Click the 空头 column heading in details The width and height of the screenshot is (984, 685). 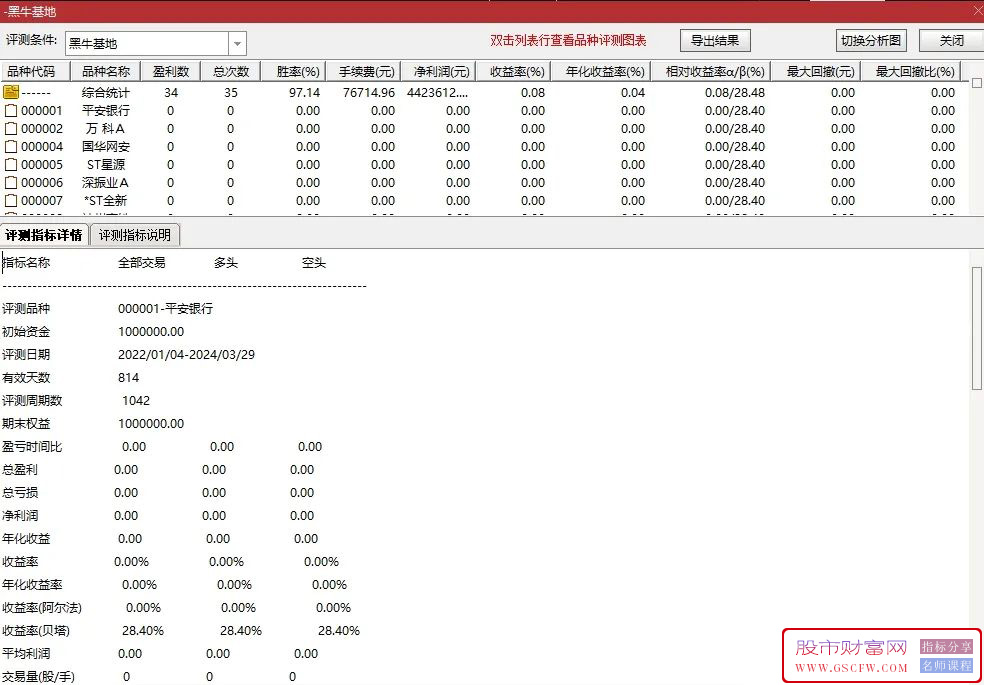click(x=314, y=263)
